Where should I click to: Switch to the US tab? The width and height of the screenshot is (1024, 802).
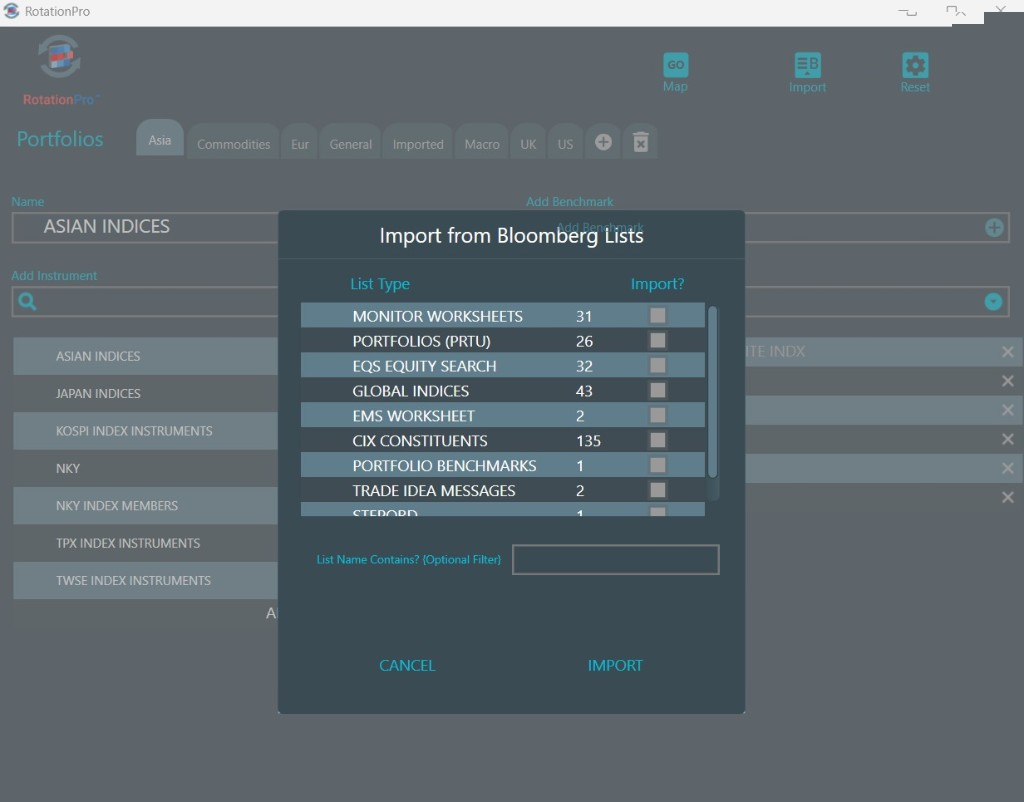click(x=565, y=143)
